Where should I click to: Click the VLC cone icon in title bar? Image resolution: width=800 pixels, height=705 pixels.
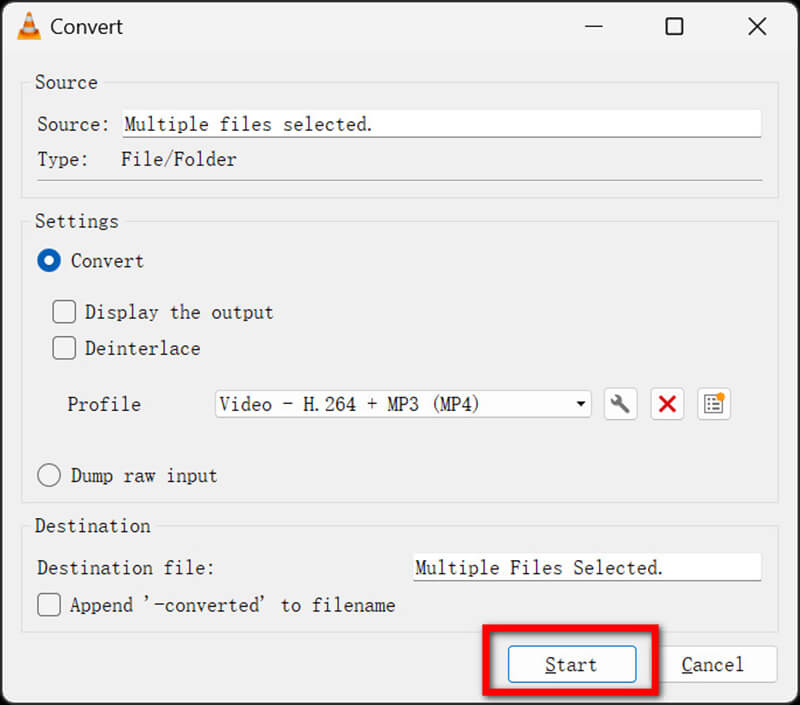(x=29, y=26)
